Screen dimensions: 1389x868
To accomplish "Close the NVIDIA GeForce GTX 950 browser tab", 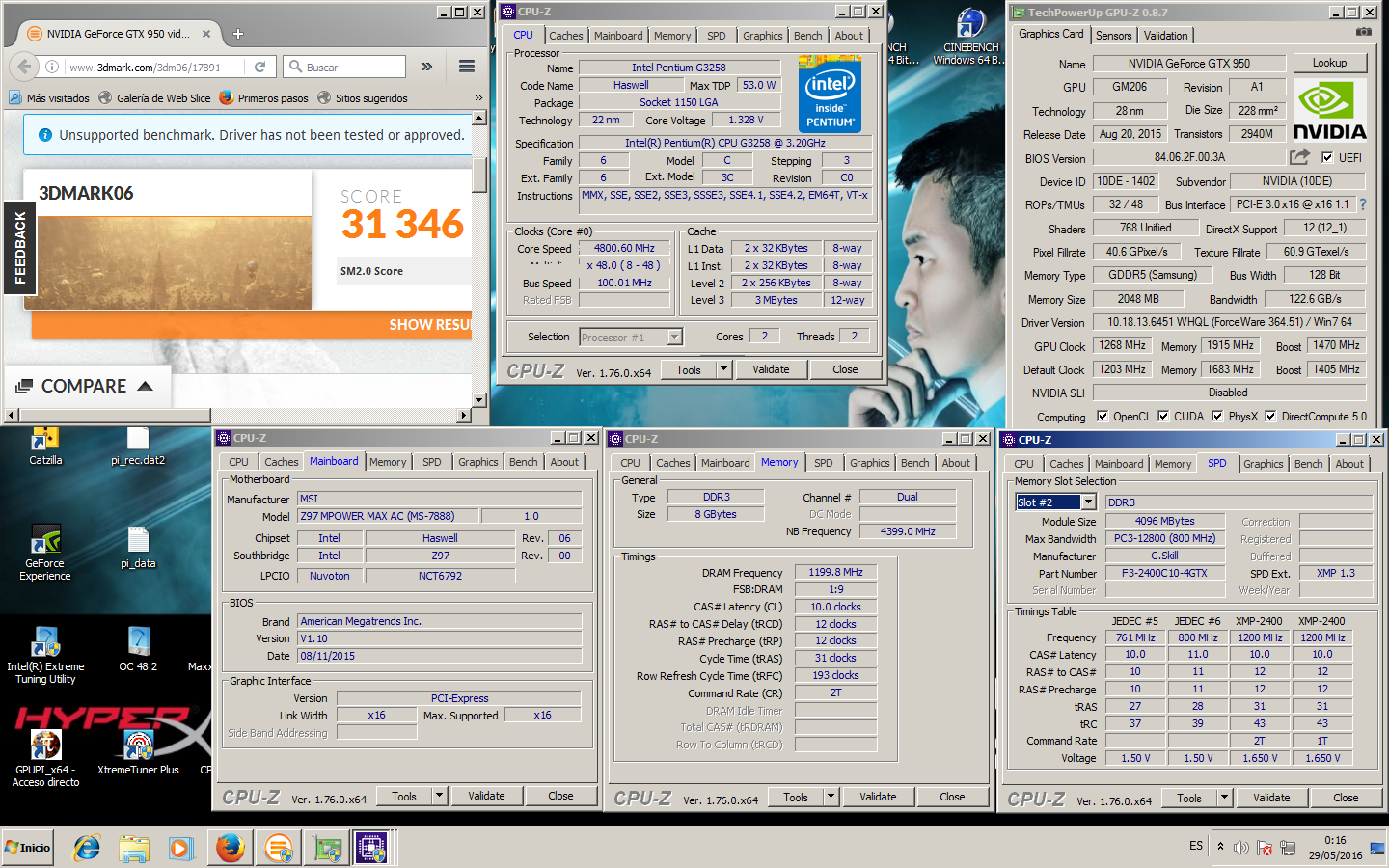I will click(205, 34).
